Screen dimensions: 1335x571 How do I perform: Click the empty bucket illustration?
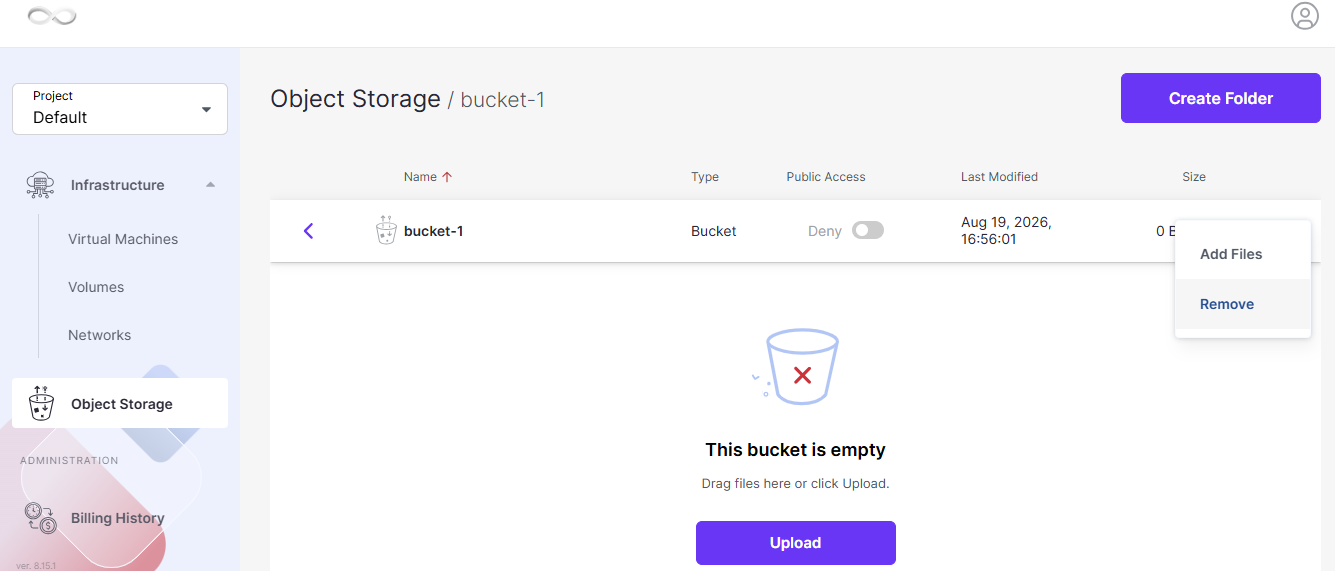[x=795, y=367]
